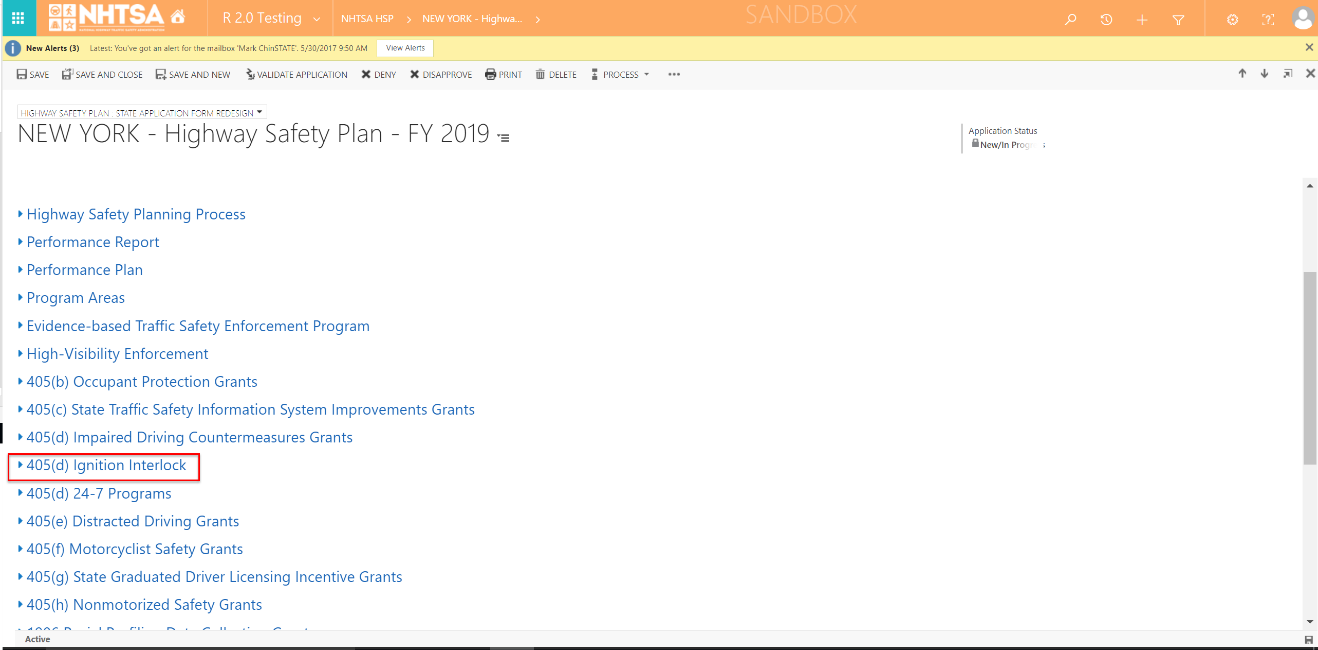This screenshot has width=1318, height=650.
Task: Expand 405(b) Occupant Protection Grants
Action: (x=138, y=382)
